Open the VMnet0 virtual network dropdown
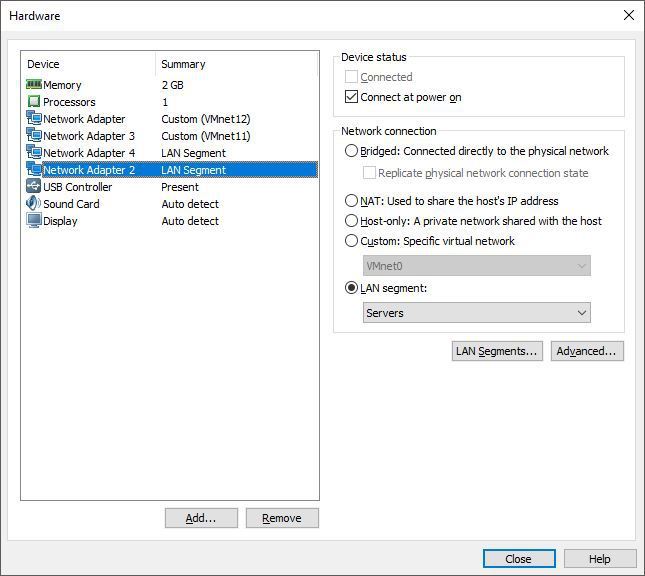The image size is (645, 576). (x=477, y=266)
